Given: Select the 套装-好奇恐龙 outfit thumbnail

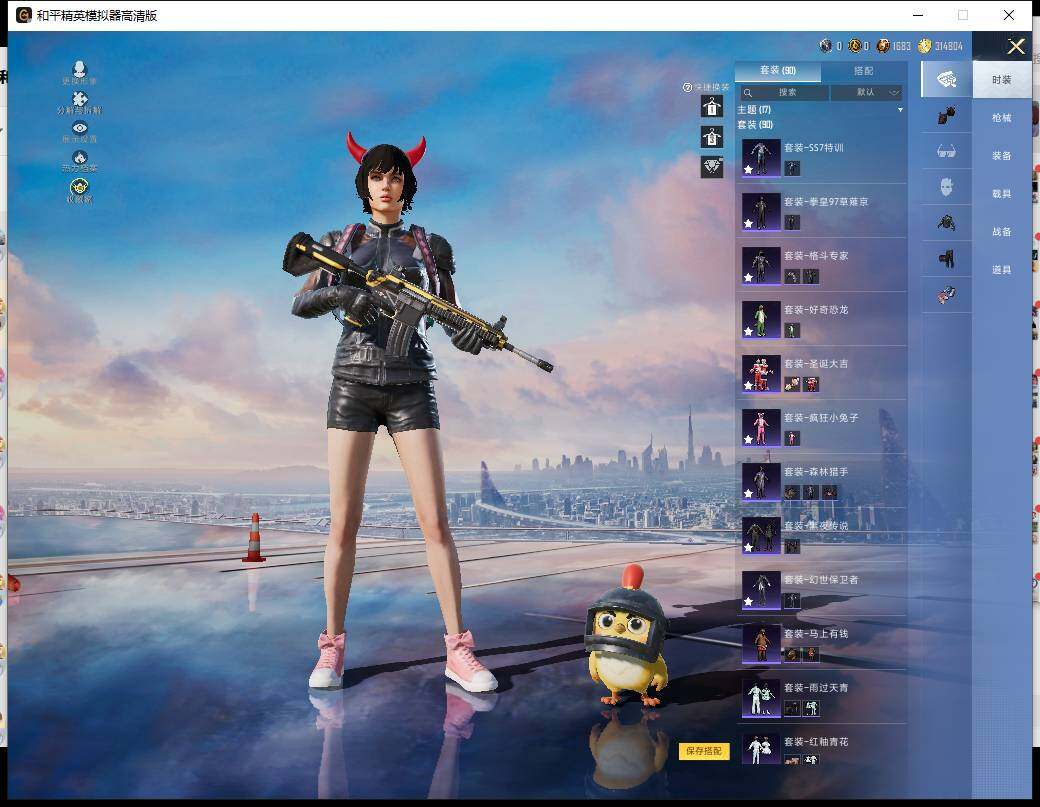Looking at the screenshot, I should tap(761, 319).
